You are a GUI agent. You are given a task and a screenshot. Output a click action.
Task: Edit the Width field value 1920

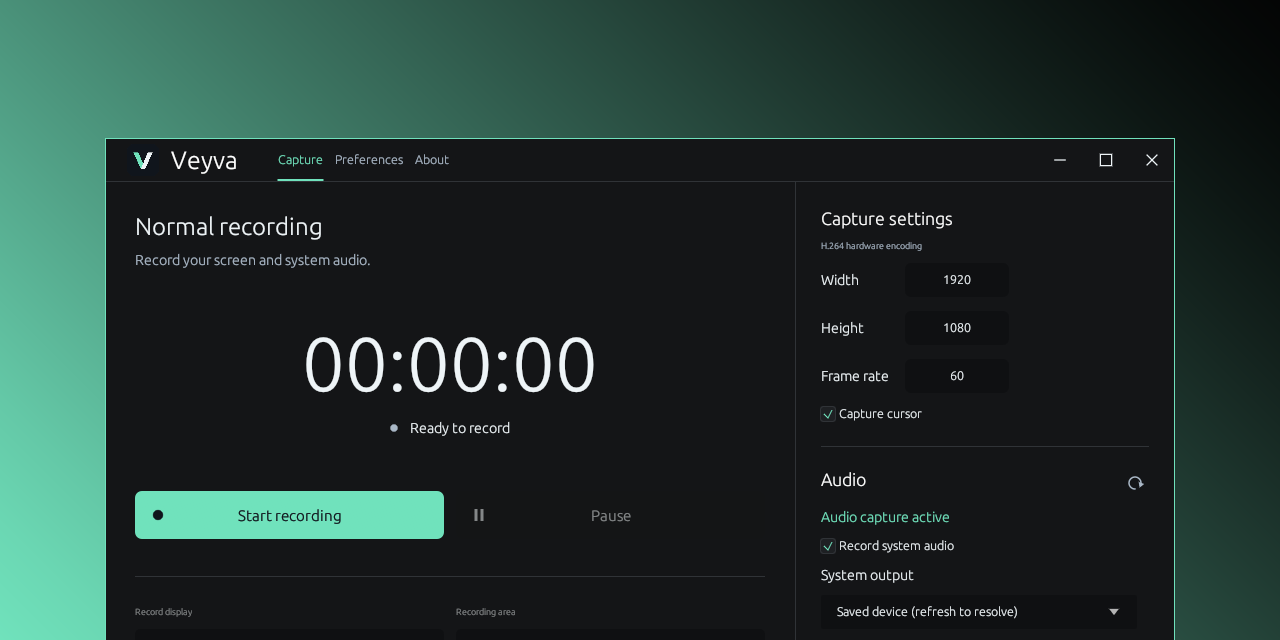[x=957, y=280]
